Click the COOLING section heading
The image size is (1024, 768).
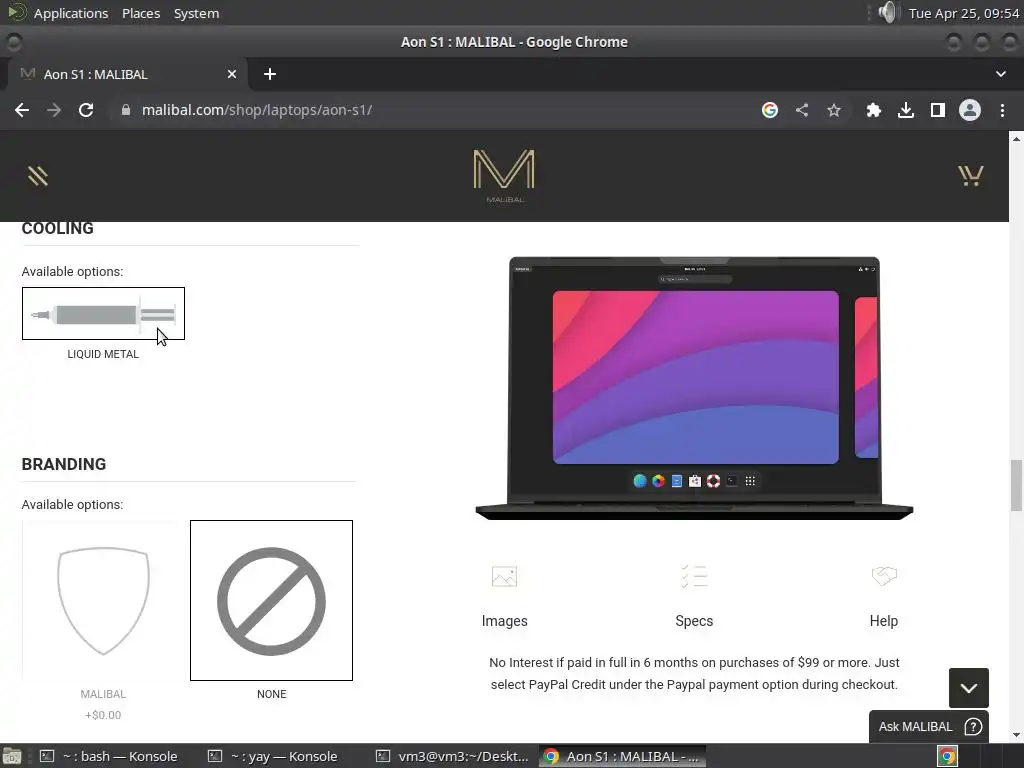click(57, 229)
